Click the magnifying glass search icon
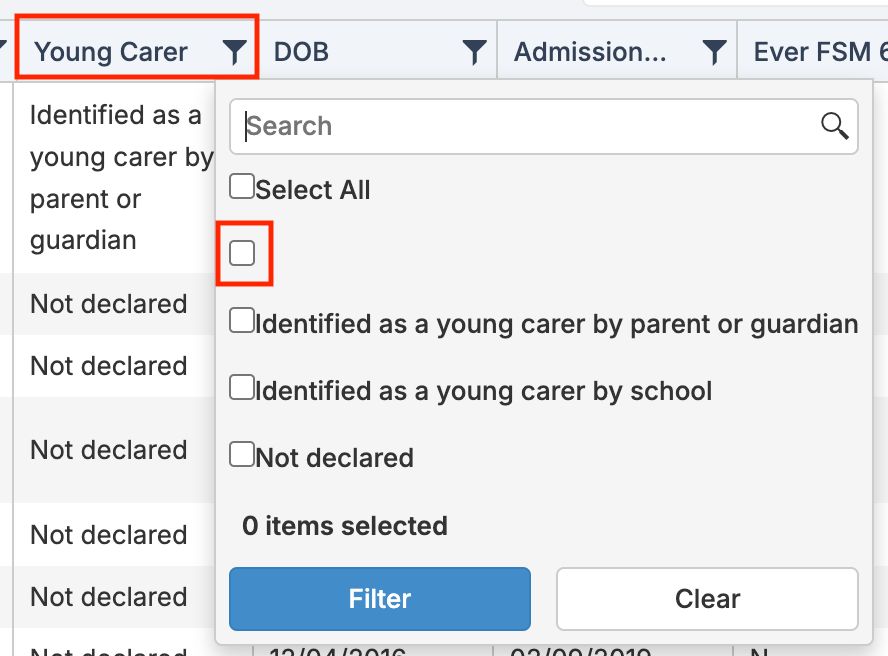 pos(835,126)
